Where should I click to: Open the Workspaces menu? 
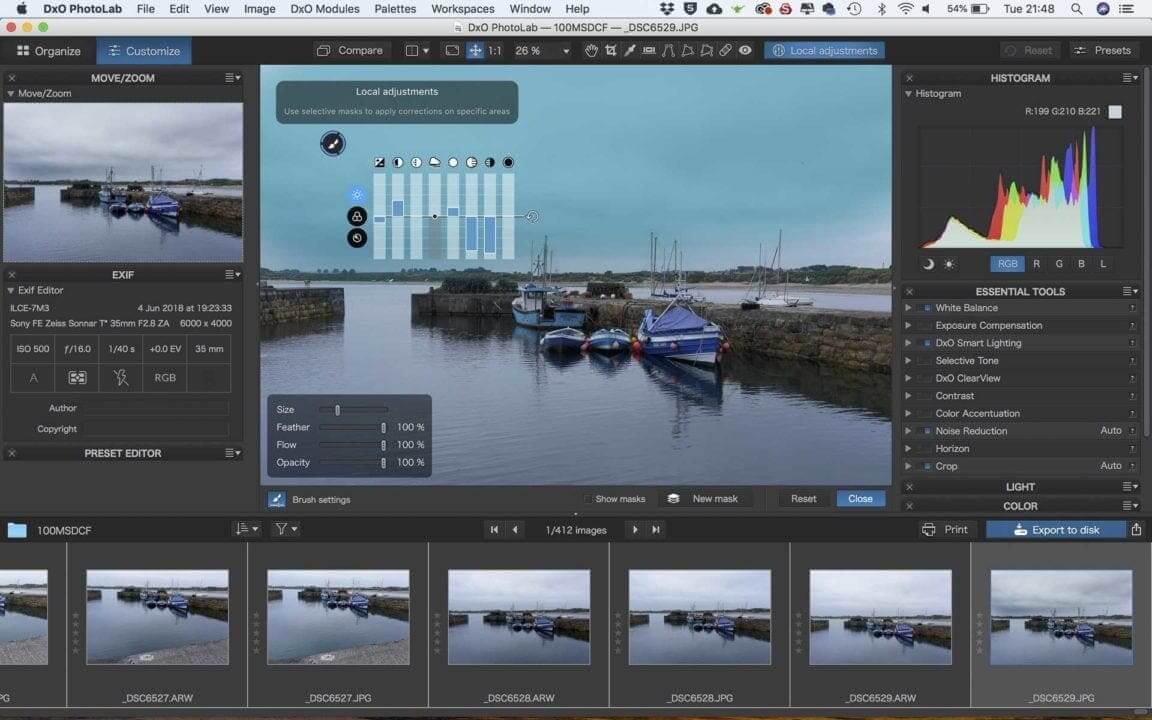[x=463, y=9]
